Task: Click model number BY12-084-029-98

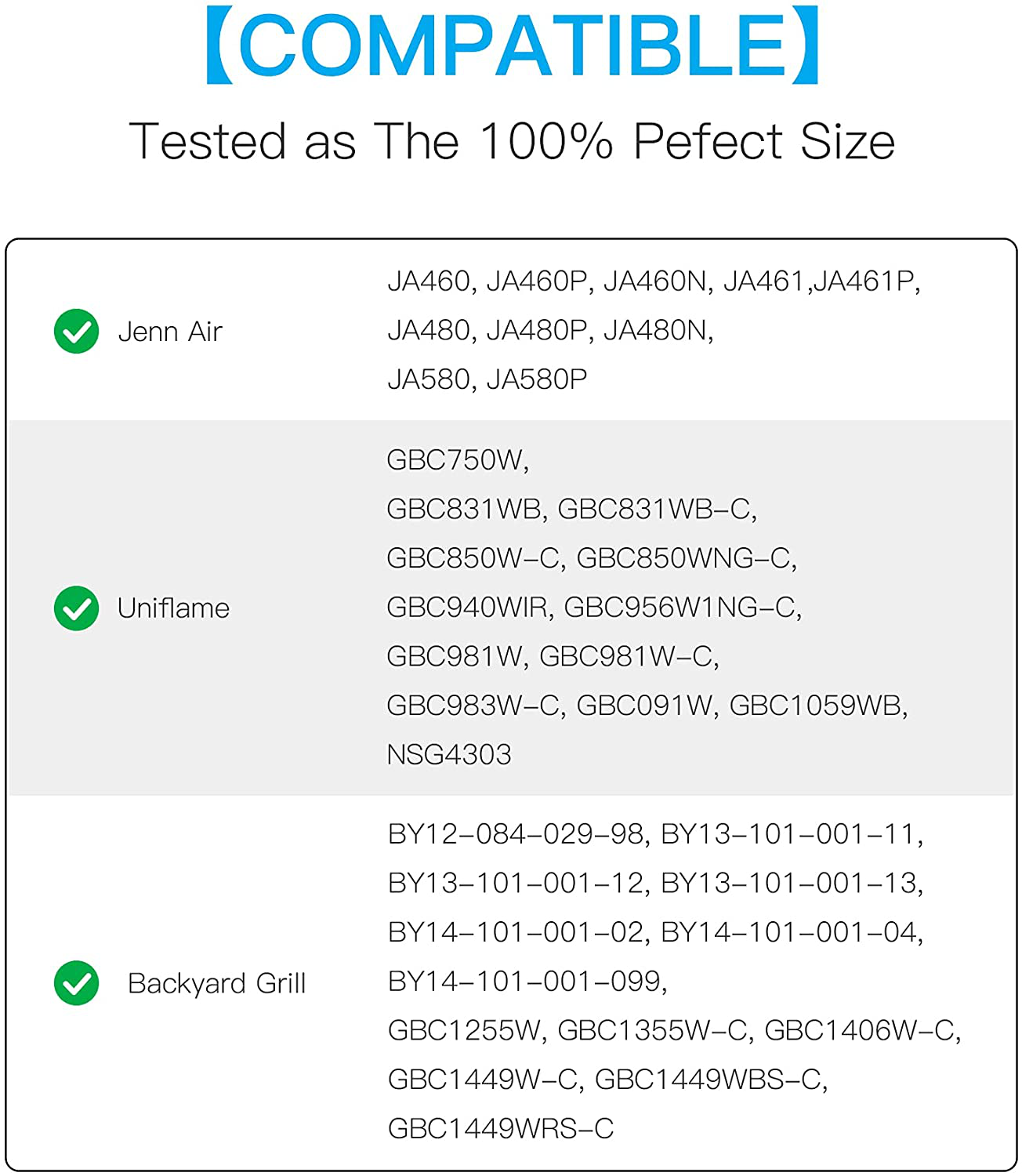Action: [516, 834]
